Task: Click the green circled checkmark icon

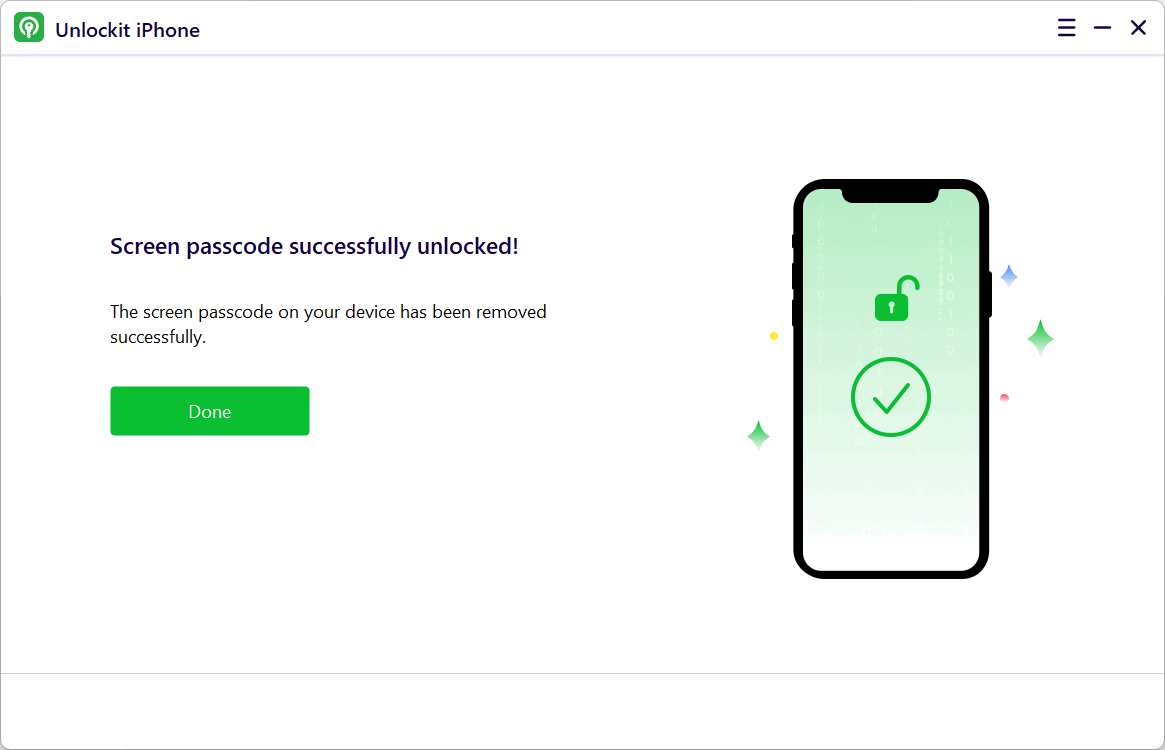Action: 890,397
